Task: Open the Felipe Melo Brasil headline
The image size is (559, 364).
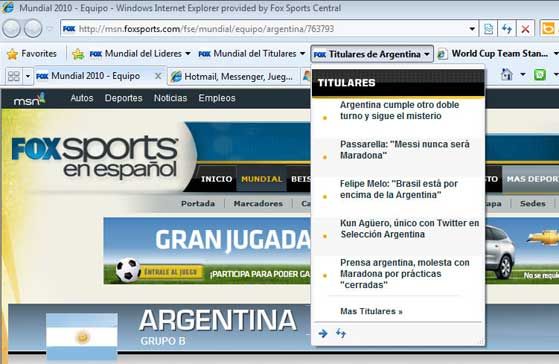Action: point(399,189)
